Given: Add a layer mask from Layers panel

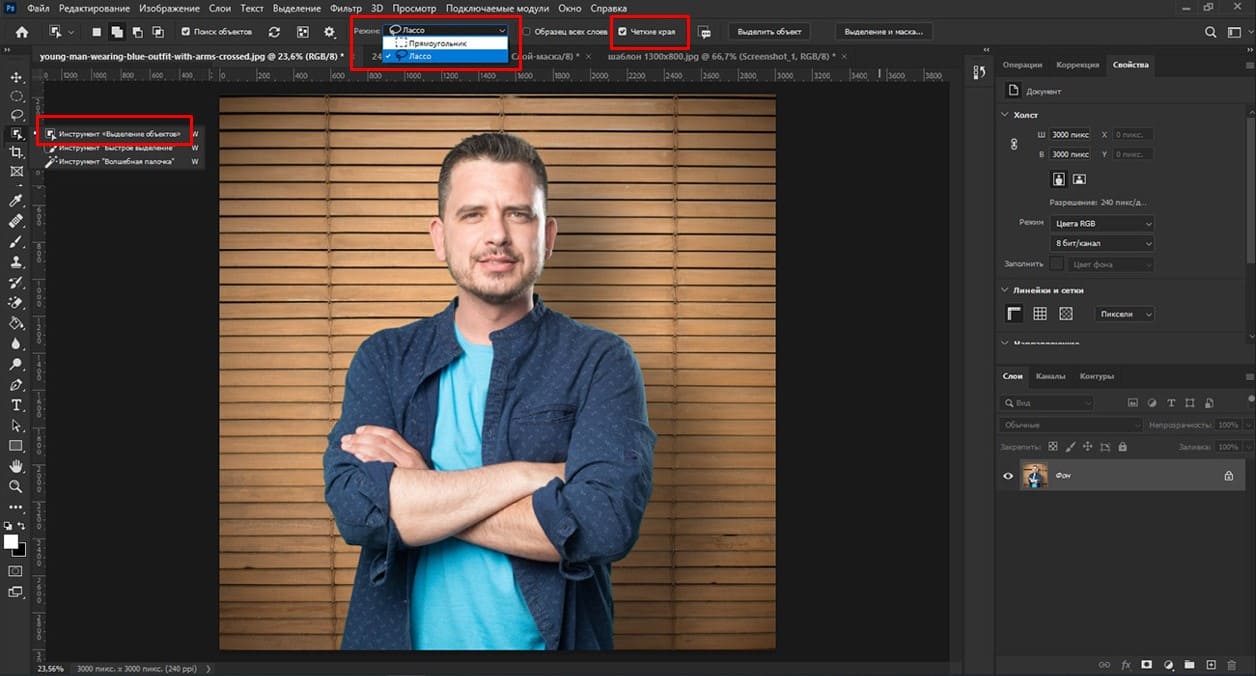Looking at the screenshot, I should point(1146,664).
